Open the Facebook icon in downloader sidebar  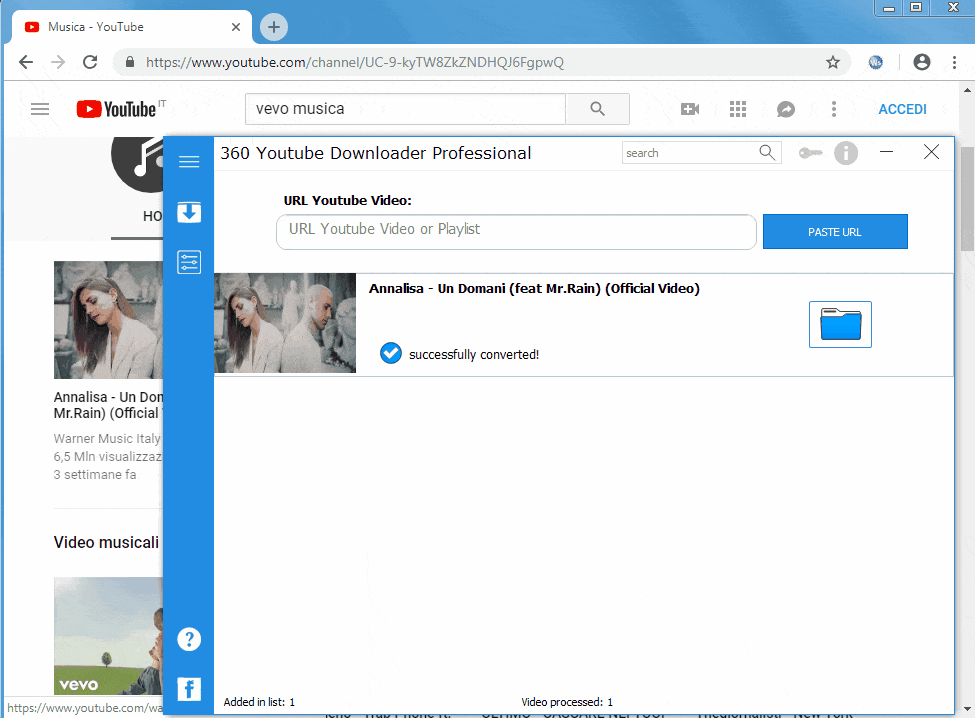pyautogui.click(x=189, y=689)
